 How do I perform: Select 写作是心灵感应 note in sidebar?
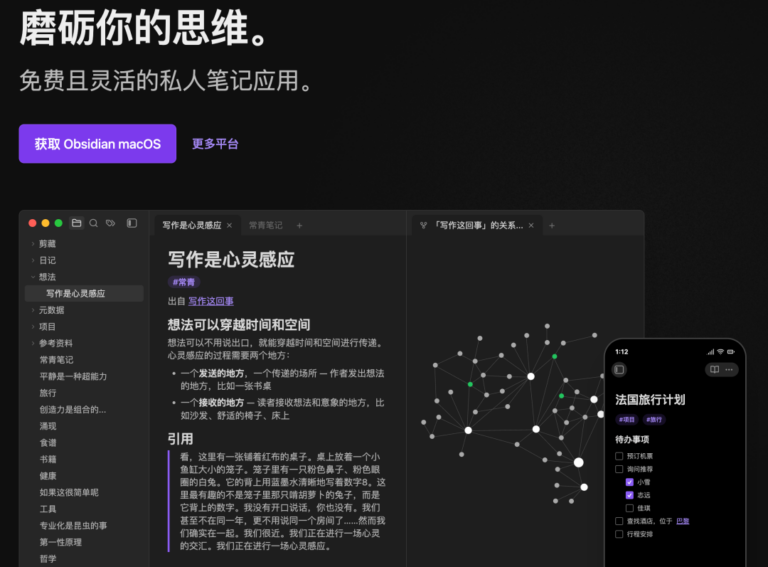coord(84,293)
